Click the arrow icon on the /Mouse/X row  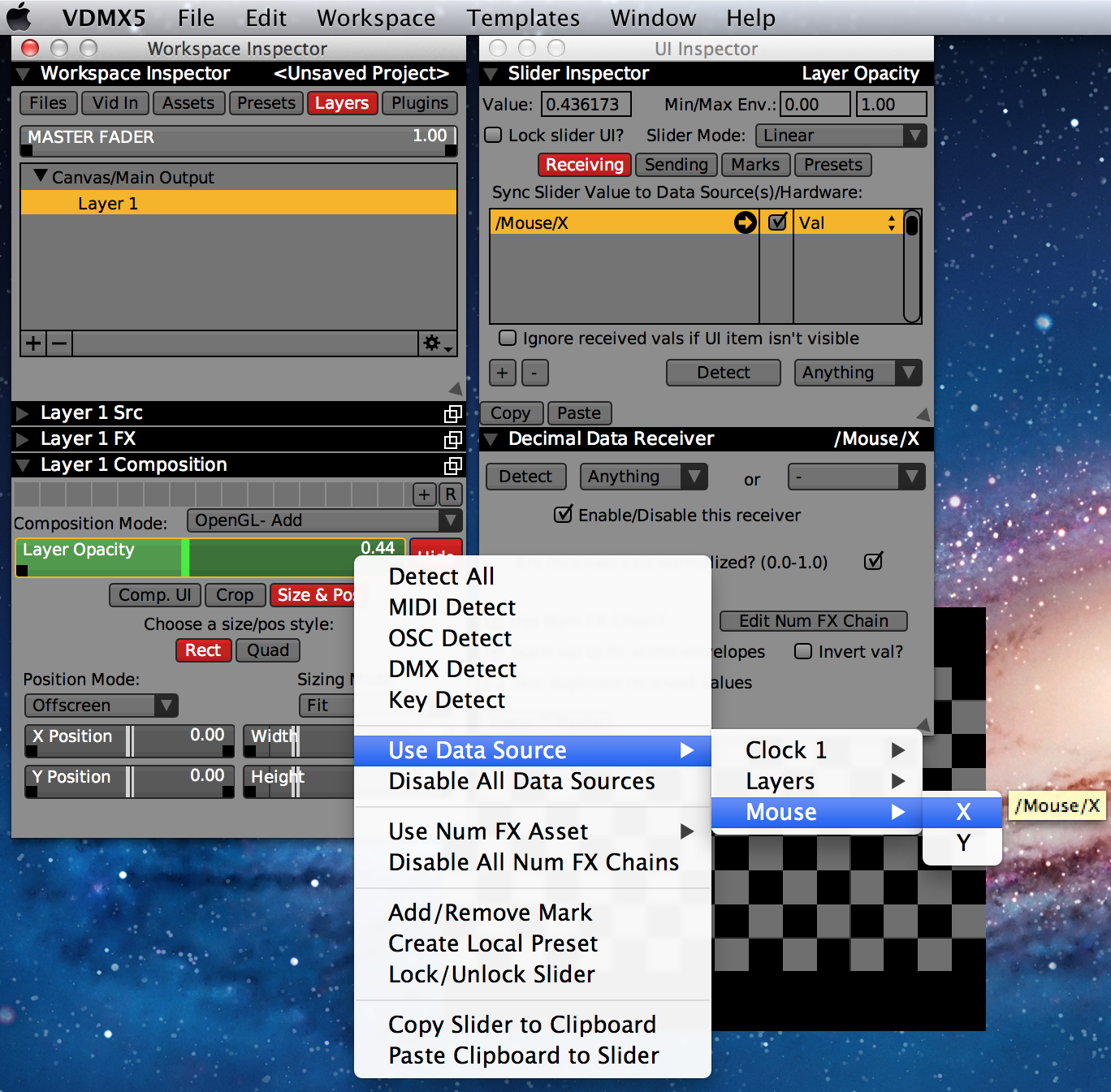745,222
